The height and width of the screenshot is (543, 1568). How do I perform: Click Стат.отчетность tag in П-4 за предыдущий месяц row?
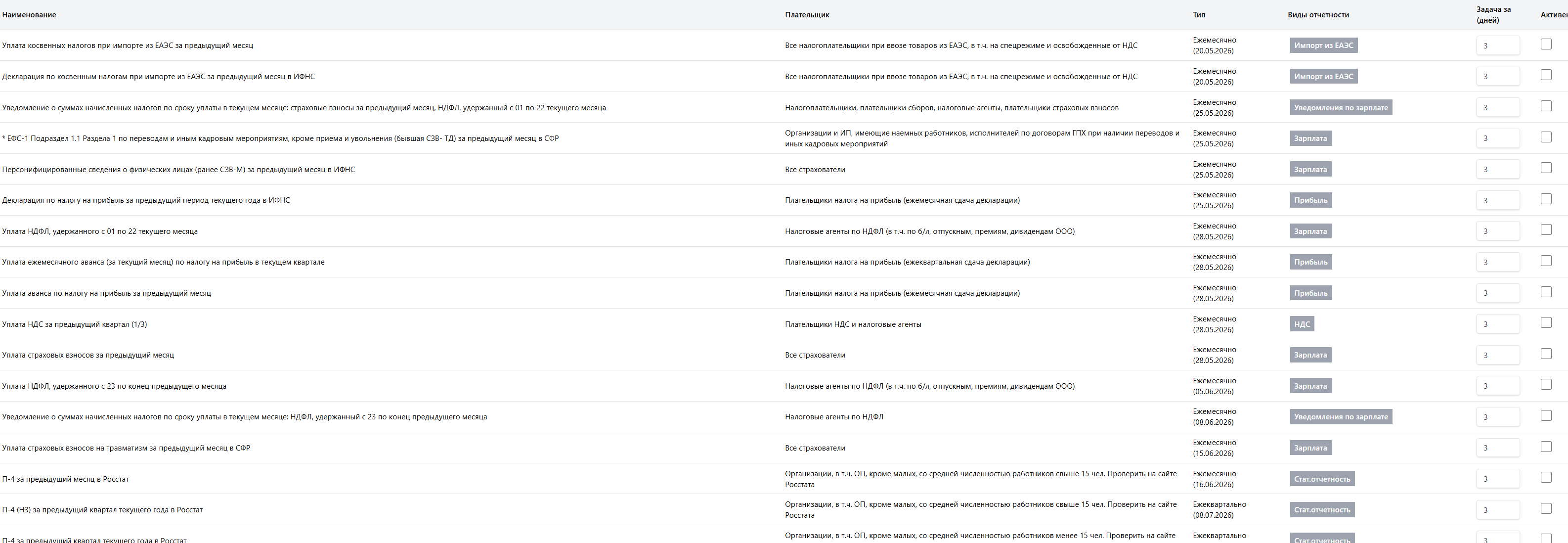[1321, 479]
